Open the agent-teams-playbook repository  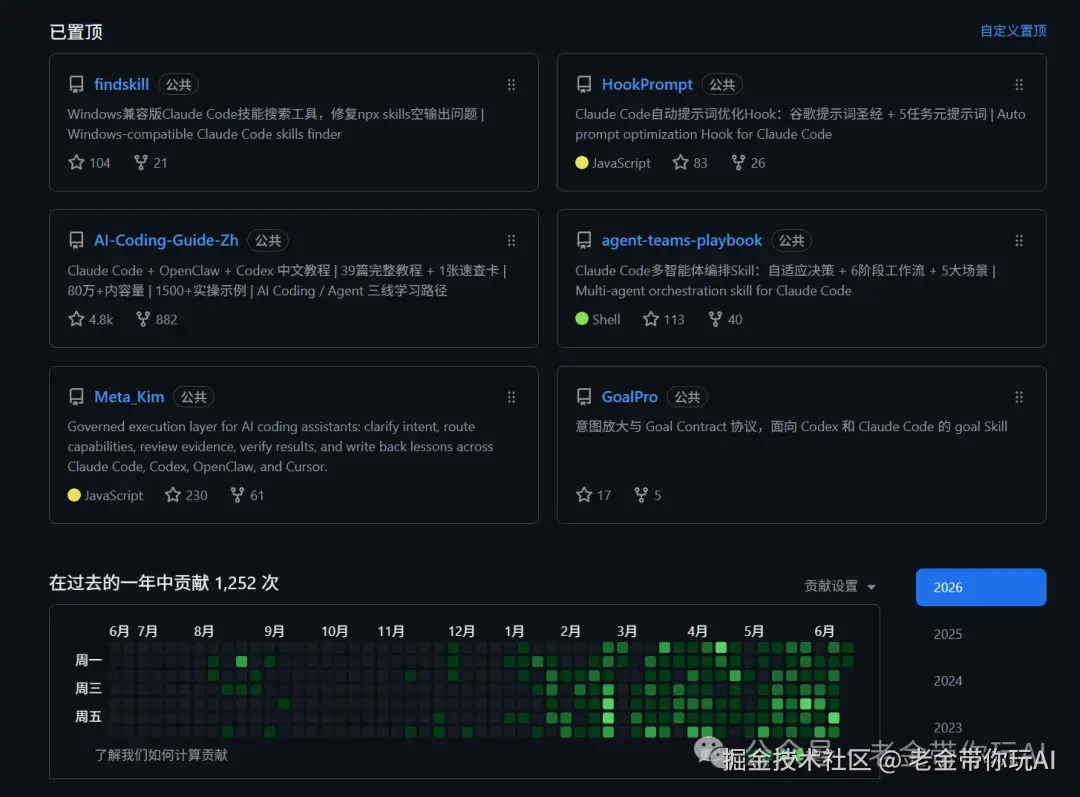click(681, 240)
